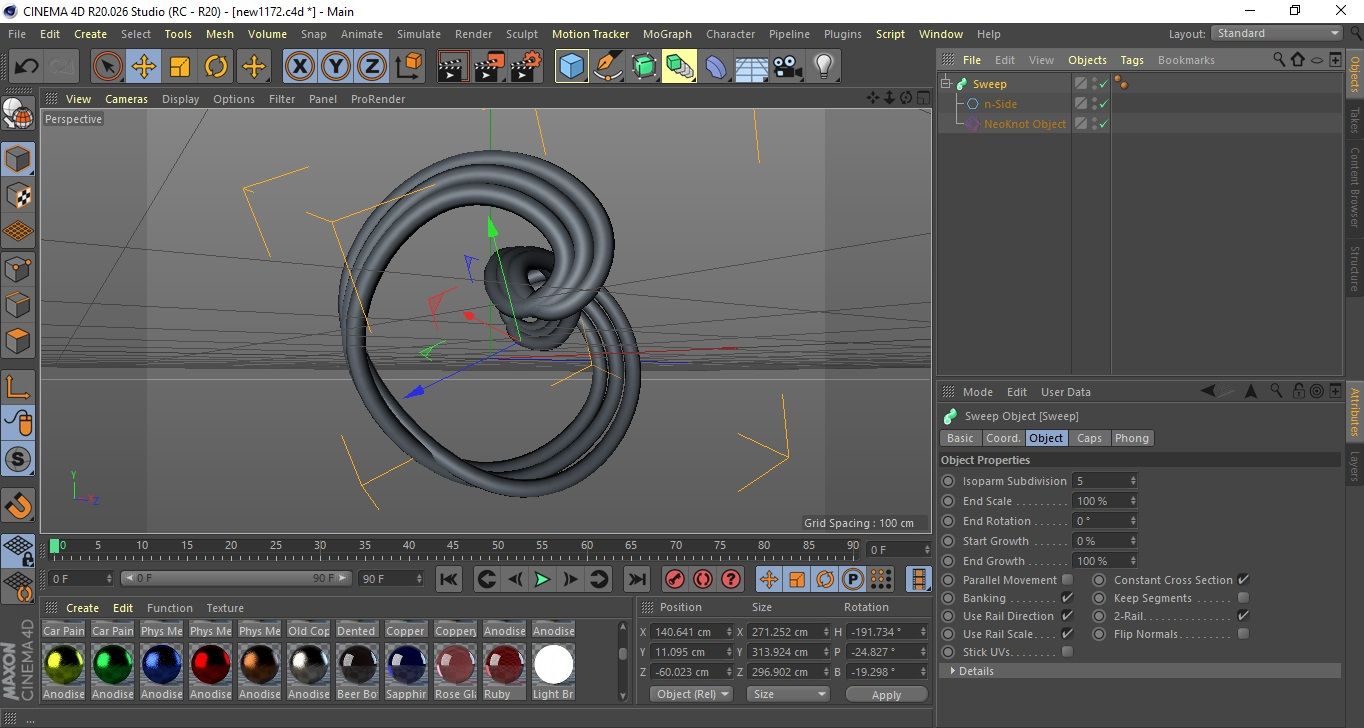Toggle Constant Cross Section checkbox
This screenshot has height=728, width=1364.
point(1243,580)
